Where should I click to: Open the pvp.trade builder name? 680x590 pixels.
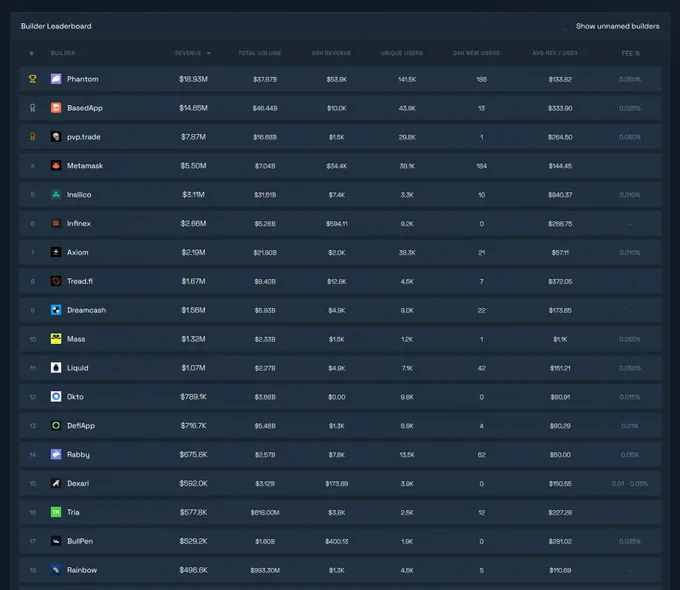84,137
